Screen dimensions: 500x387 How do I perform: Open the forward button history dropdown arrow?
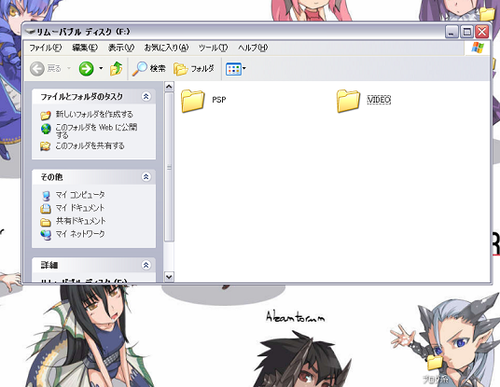coord(101,69)
